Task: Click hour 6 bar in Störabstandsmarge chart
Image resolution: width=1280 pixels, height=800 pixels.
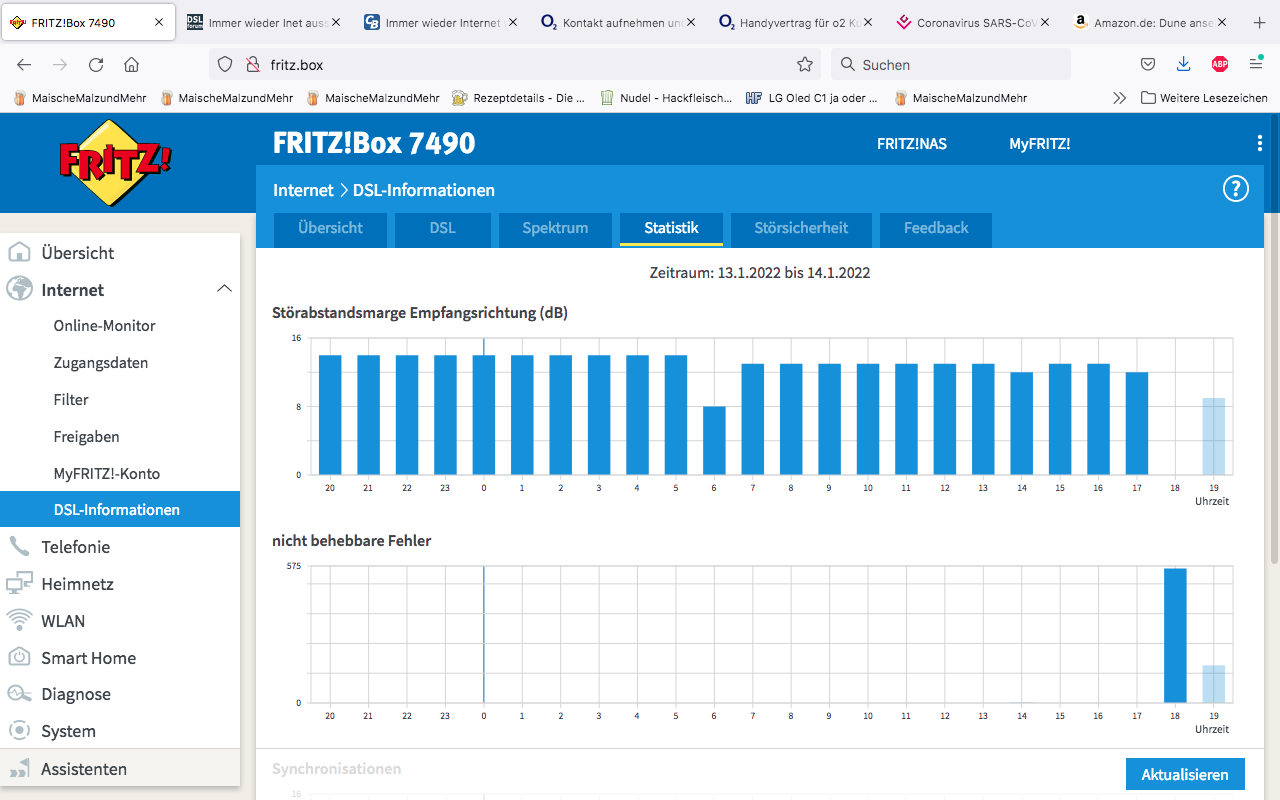Action: [714, 441]
